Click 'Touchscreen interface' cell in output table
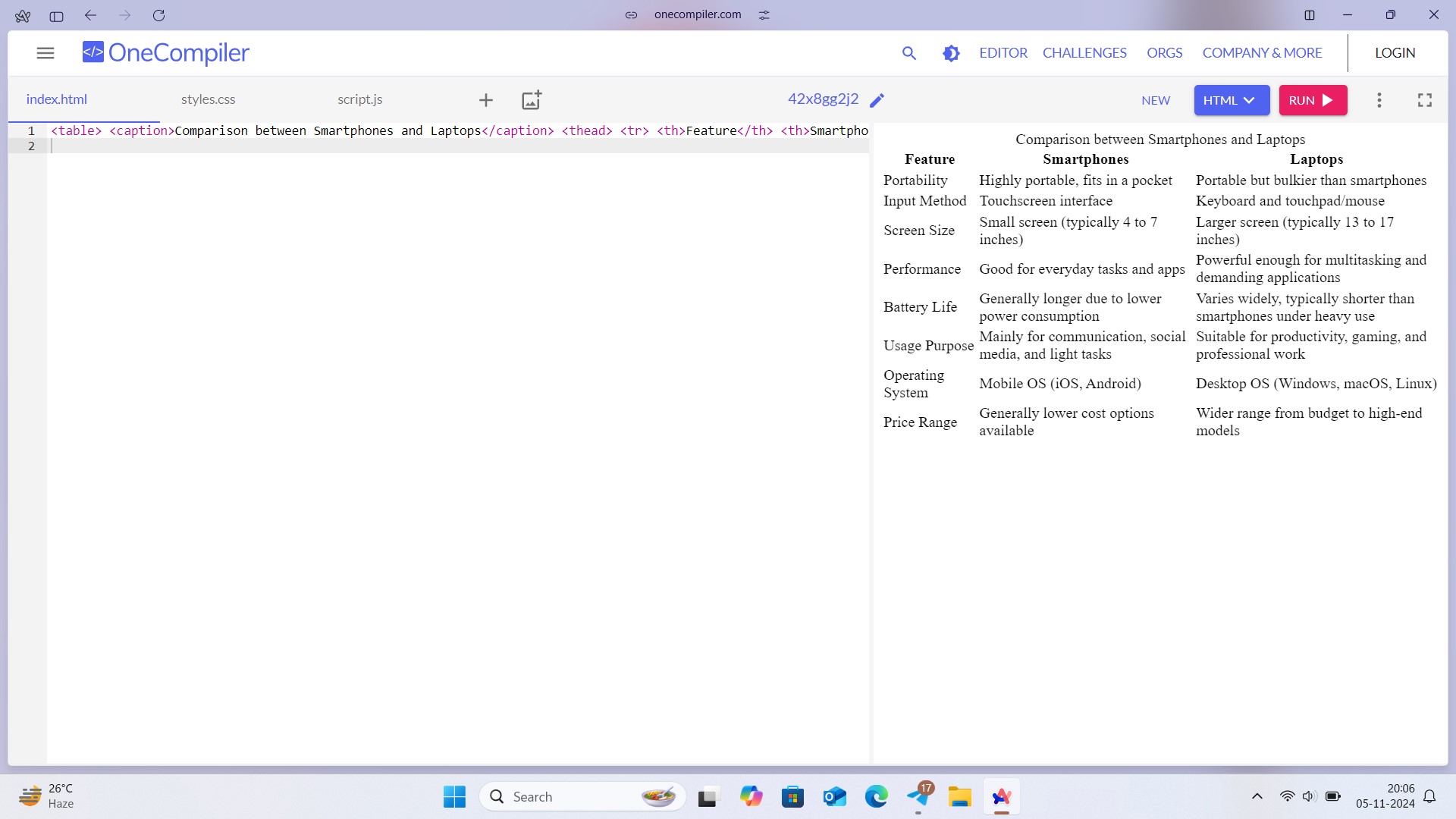 pos(1046,201)
